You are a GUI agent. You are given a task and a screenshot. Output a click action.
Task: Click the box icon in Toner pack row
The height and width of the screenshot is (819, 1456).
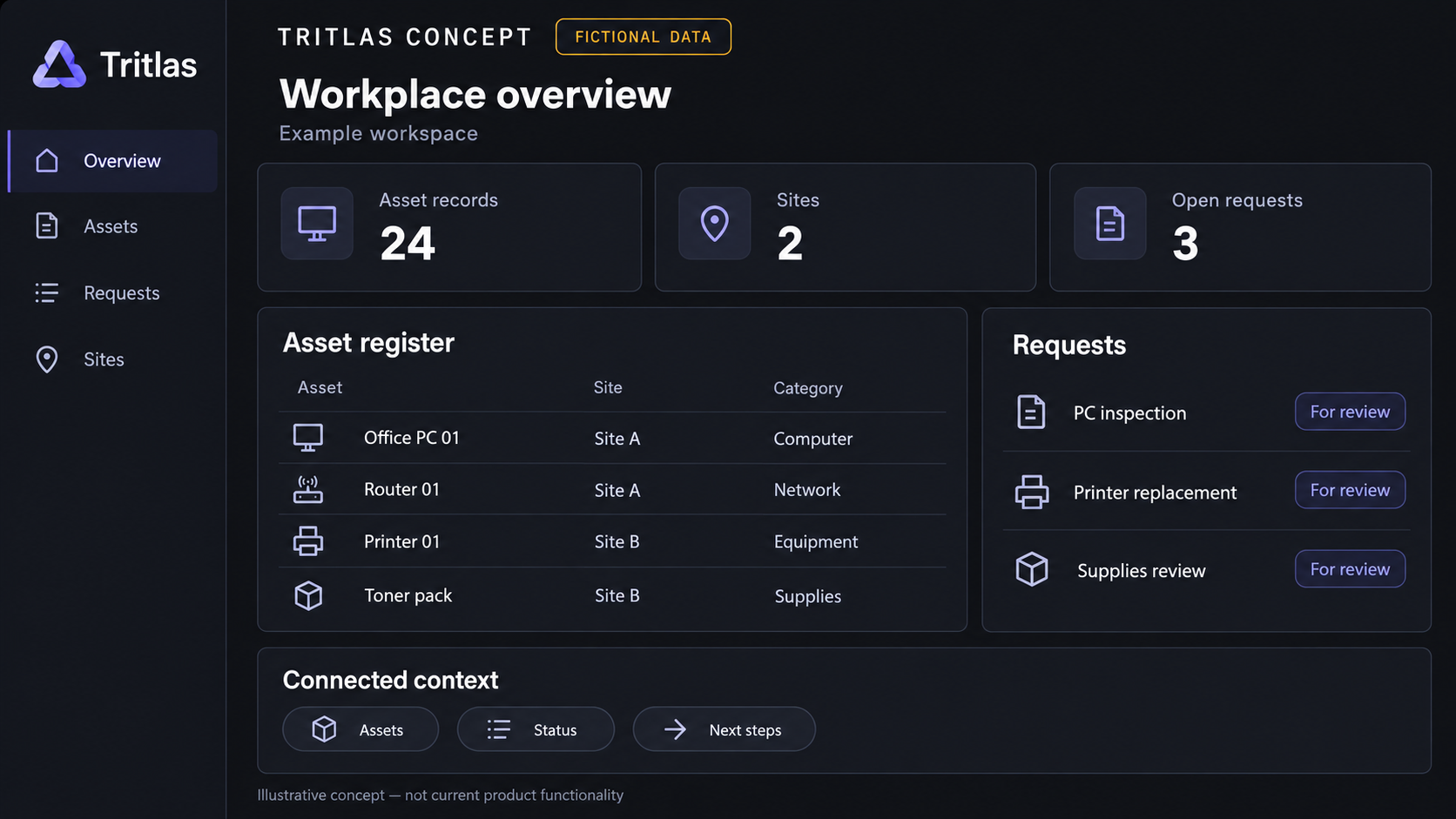coord(308,595)
